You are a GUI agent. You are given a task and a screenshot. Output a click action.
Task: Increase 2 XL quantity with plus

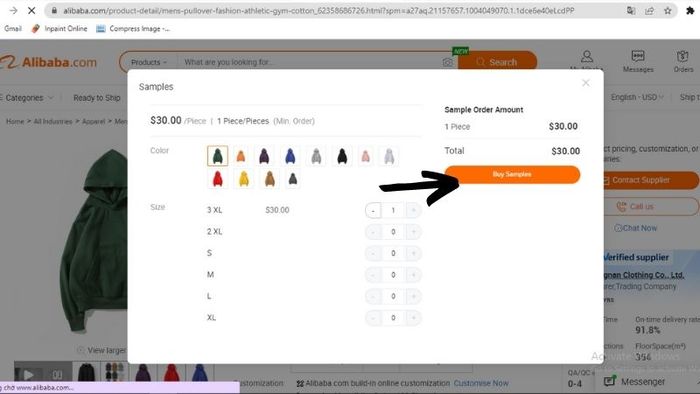pyautogui.click(x=413, y=232)
